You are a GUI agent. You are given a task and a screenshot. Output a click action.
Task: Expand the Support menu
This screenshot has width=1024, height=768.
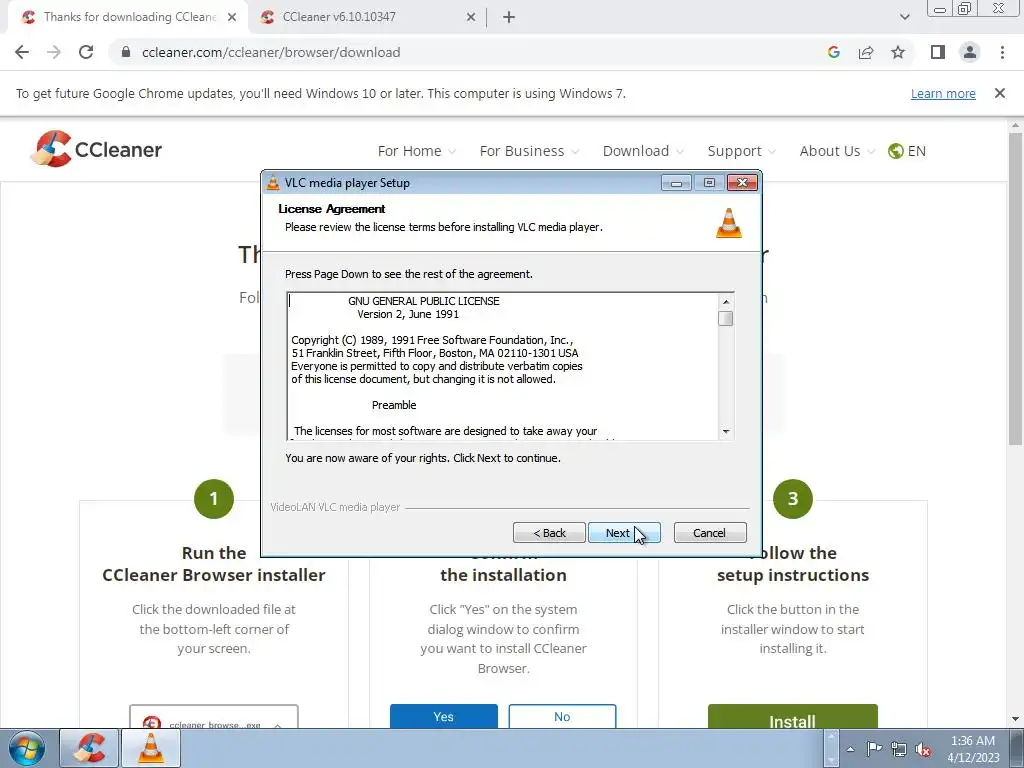tap(741, 151)
